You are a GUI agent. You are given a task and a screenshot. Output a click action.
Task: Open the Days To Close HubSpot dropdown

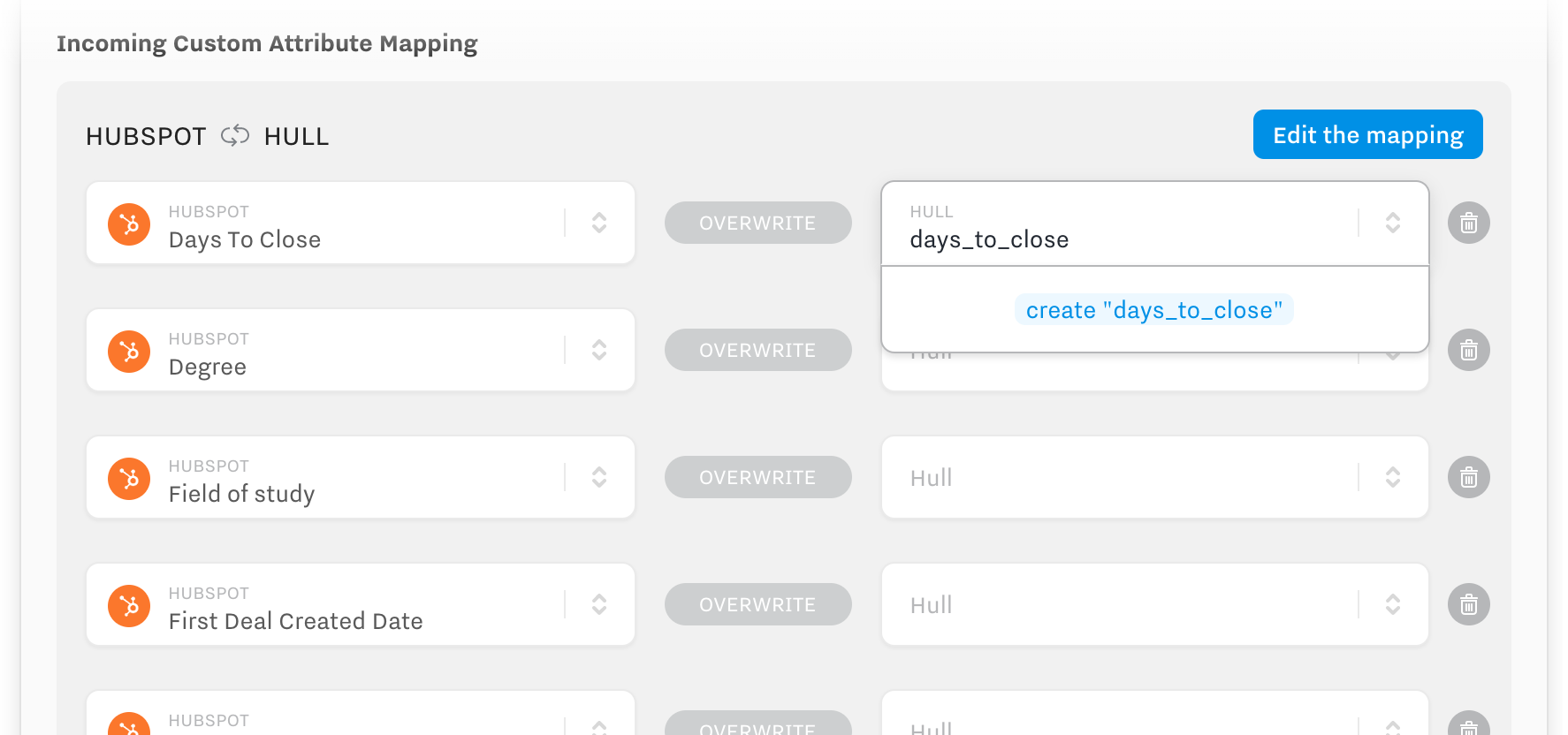click(x=598, y=223)
